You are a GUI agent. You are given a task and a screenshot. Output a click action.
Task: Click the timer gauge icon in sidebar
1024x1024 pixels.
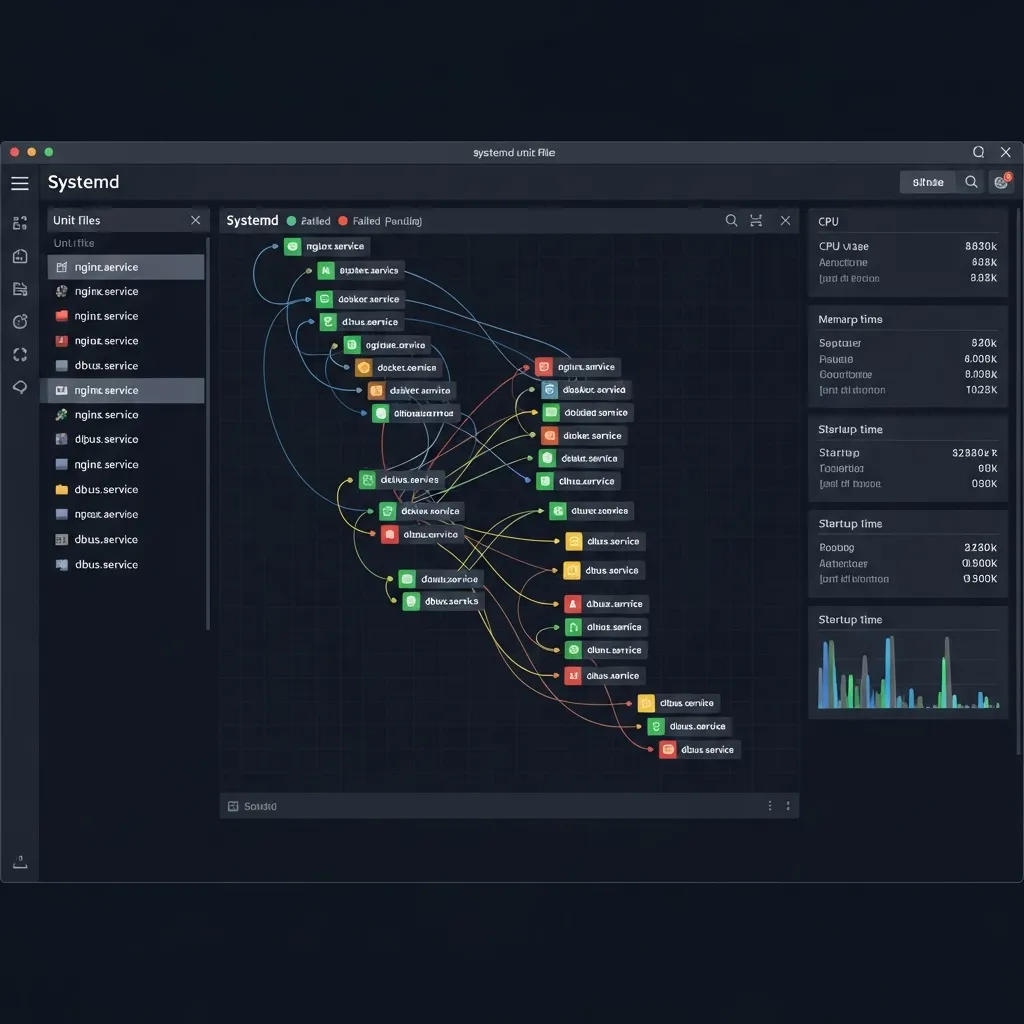(20, 321)
